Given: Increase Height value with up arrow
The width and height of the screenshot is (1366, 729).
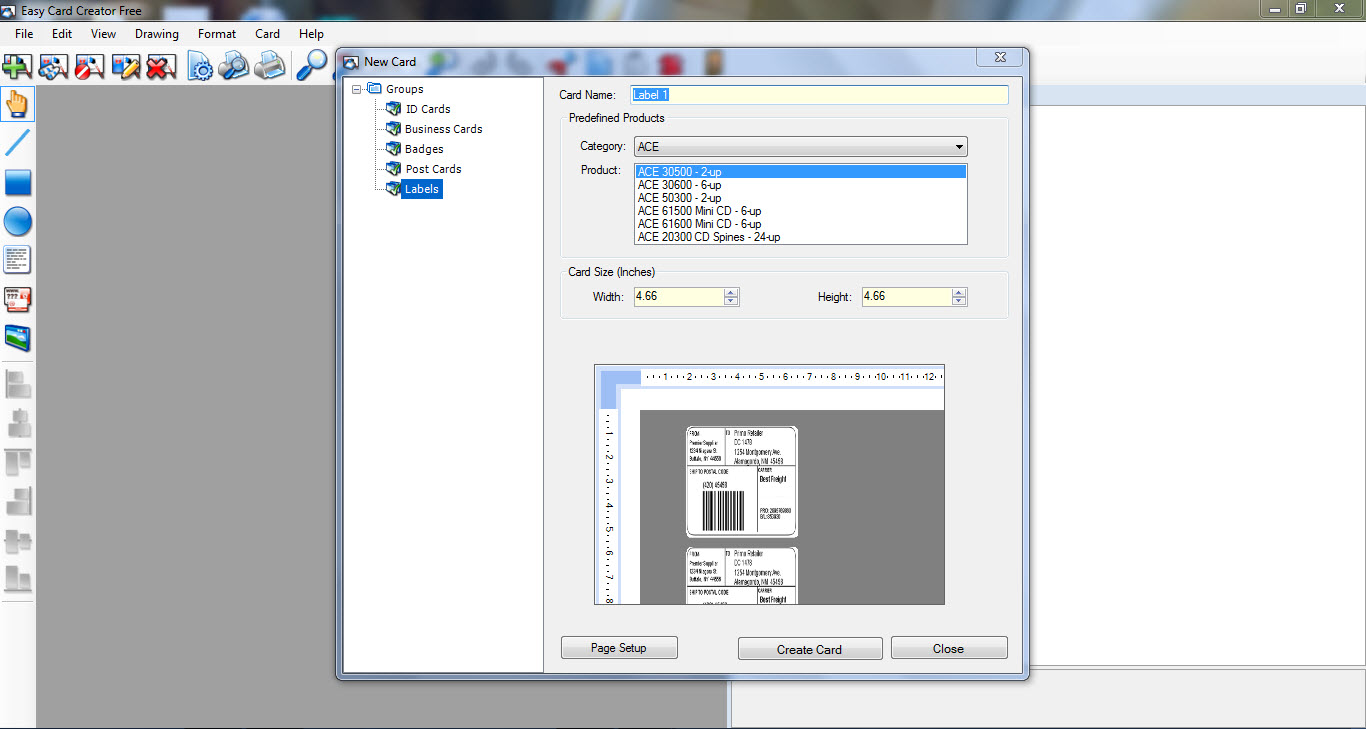Looking at the screenshot, I should [x=959, y=292].
